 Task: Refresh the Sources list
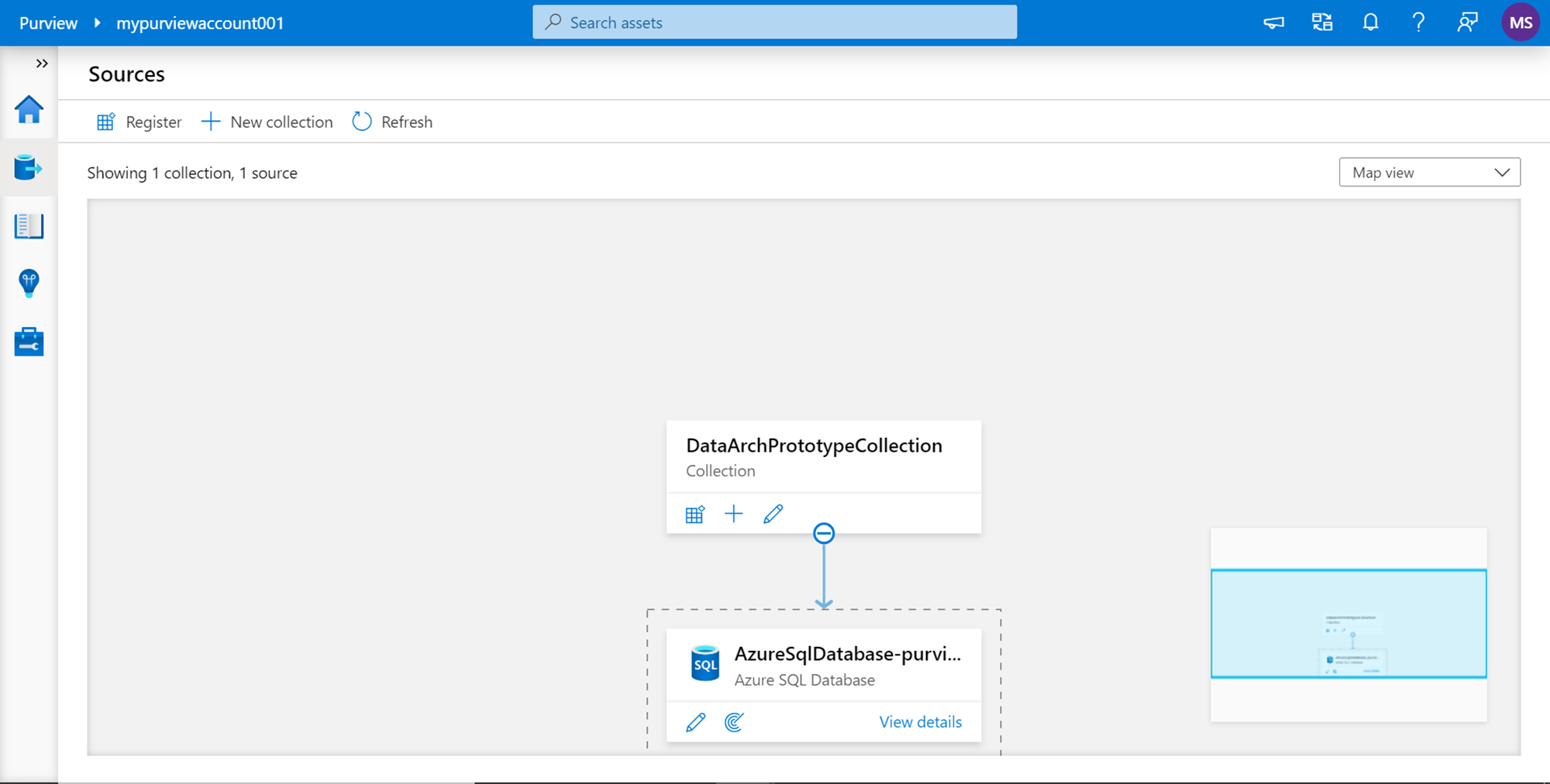(x=392, y=122)
